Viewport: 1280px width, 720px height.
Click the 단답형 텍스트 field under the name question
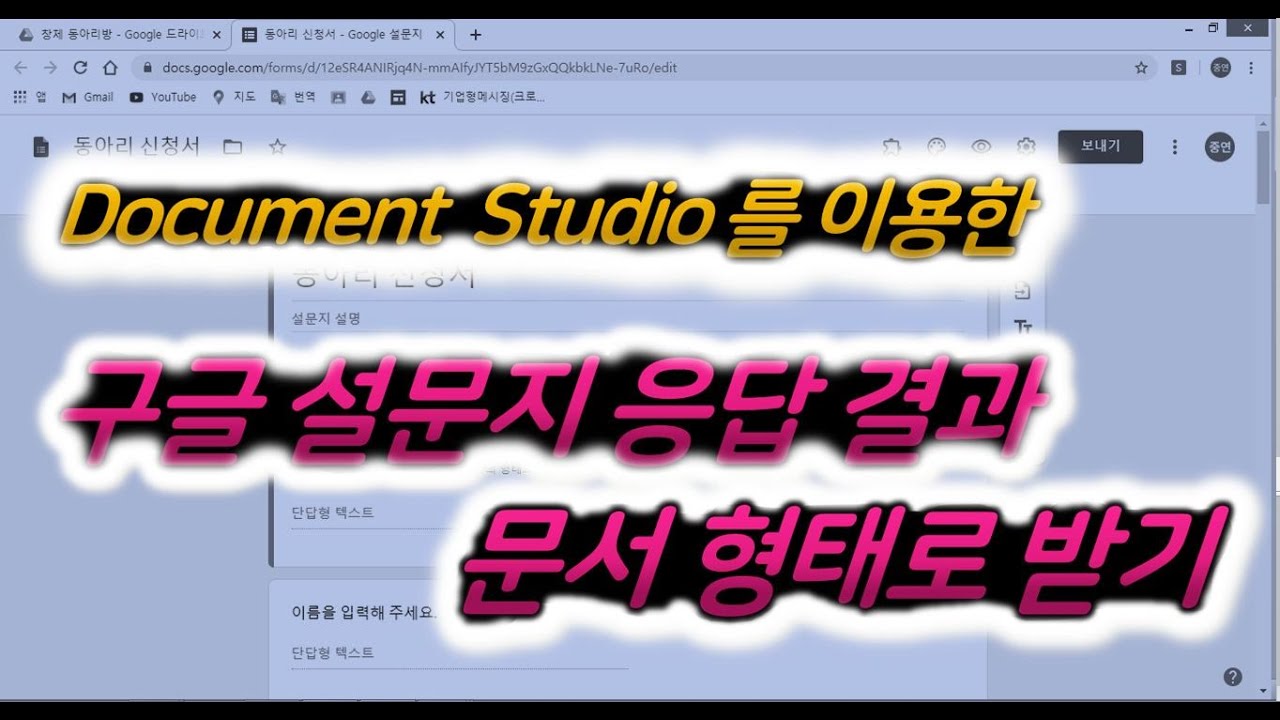[460, 654]
